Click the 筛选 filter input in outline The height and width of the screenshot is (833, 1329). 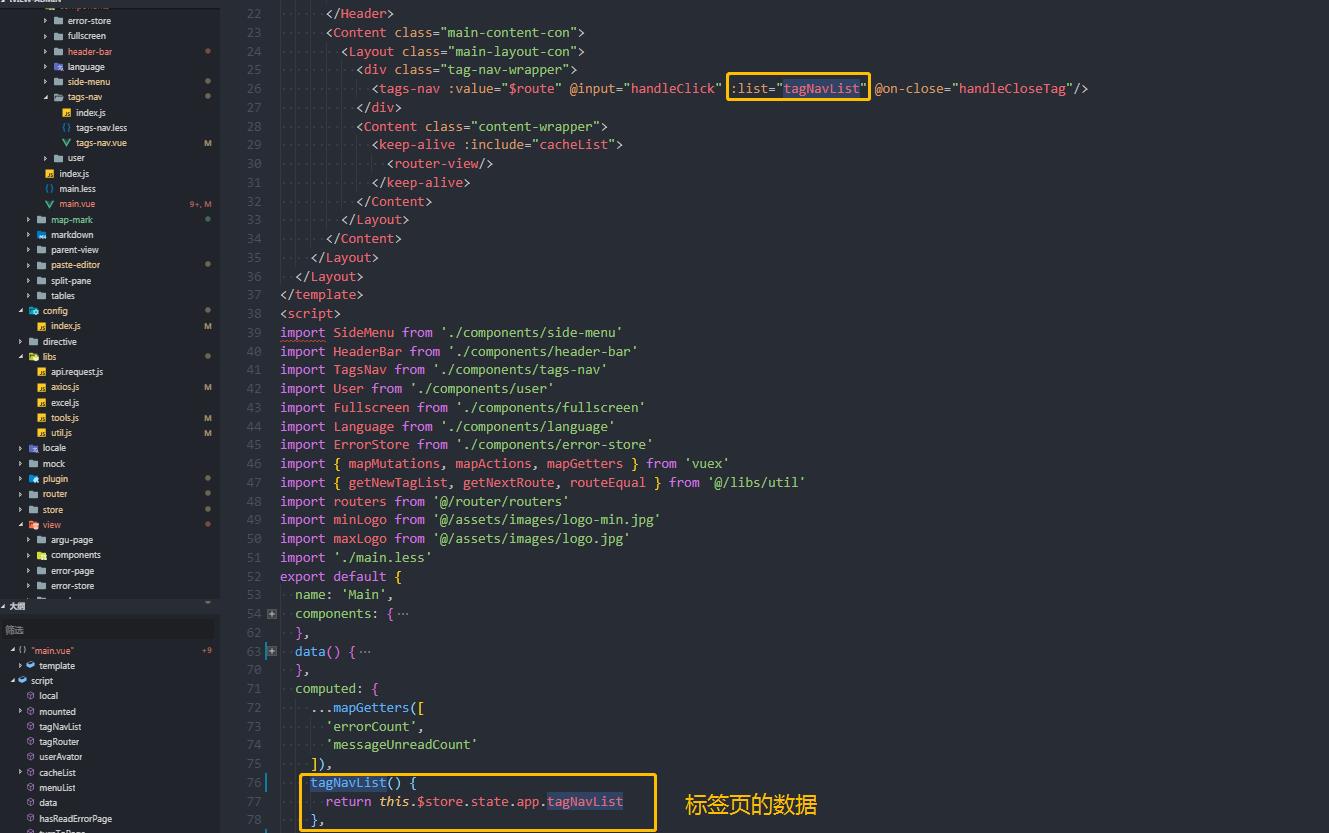point(107,630)
